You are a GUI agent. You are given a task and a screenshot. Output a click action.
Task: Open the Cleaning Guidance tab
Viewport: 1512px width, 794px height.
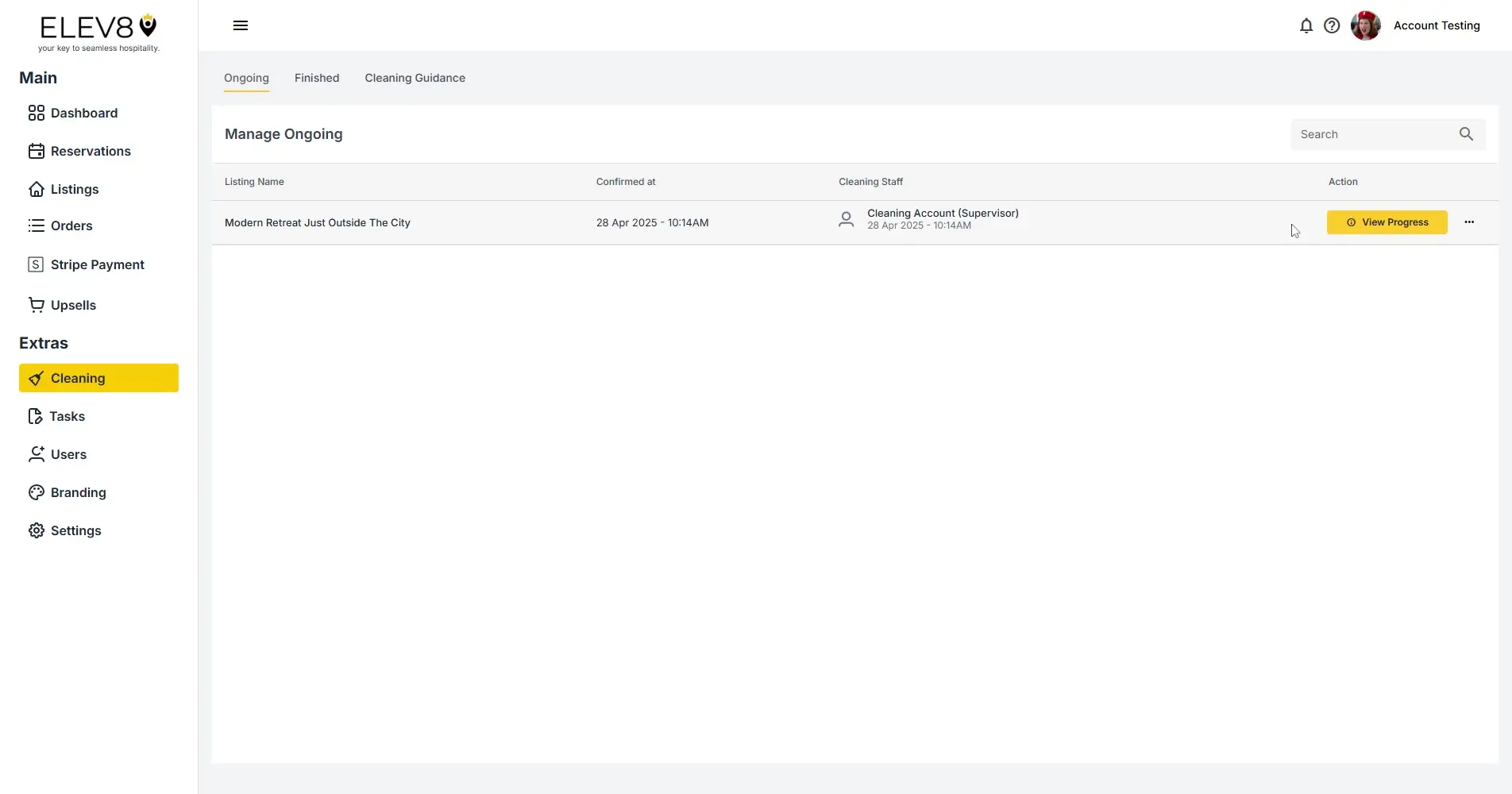click(x=415, y=78)
